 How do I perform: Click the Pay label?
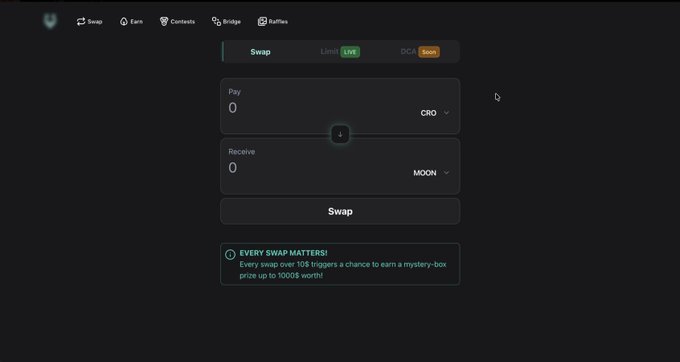point(235,92)
